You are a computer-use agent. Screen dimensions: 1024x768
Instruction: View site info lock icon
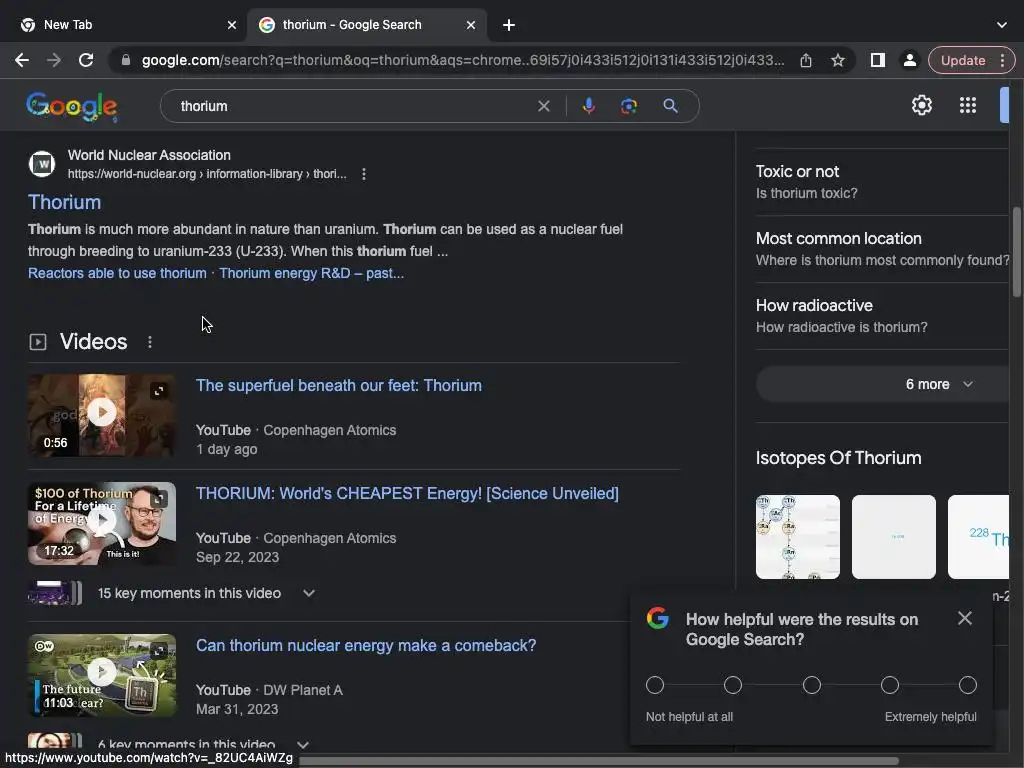point(126,61)
